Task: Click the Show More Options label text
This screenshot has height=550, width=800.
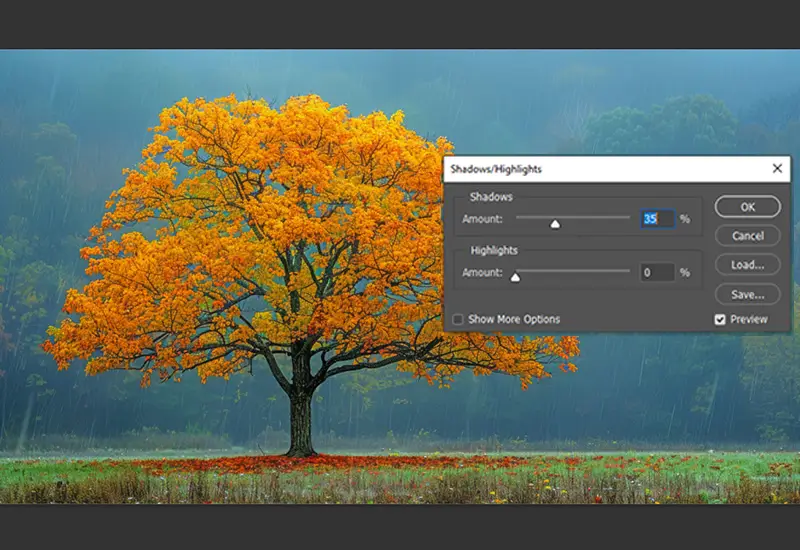Action: coord(514,319)
